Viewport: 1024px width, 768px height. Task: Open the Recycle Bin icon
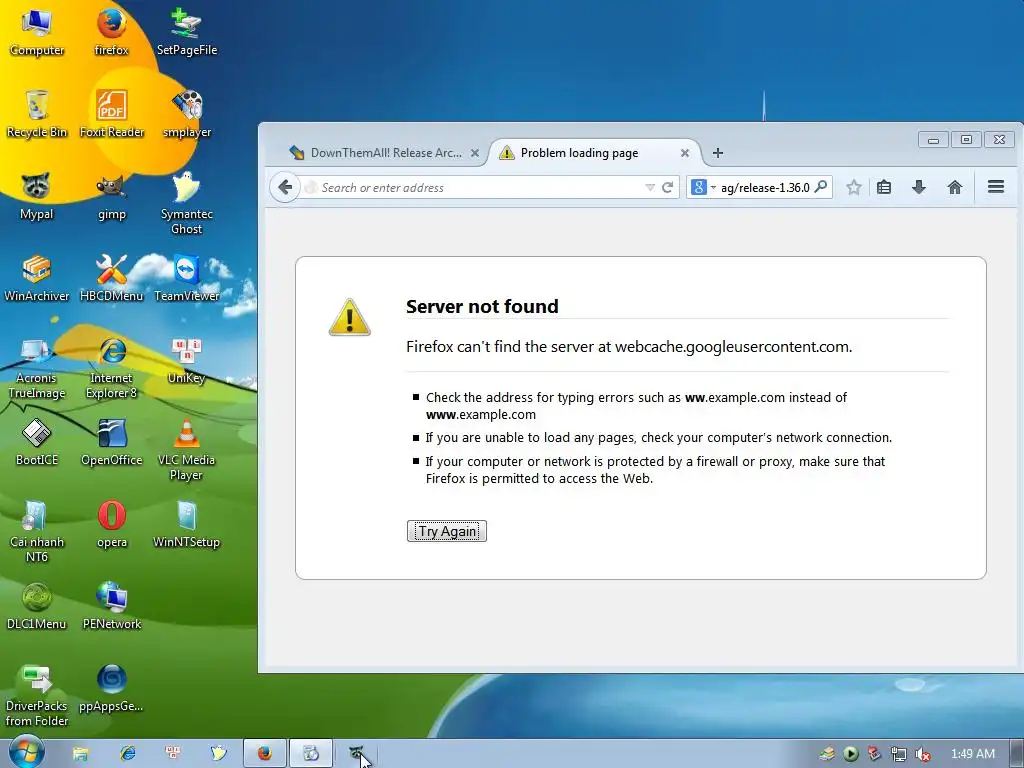pos(37,114)
